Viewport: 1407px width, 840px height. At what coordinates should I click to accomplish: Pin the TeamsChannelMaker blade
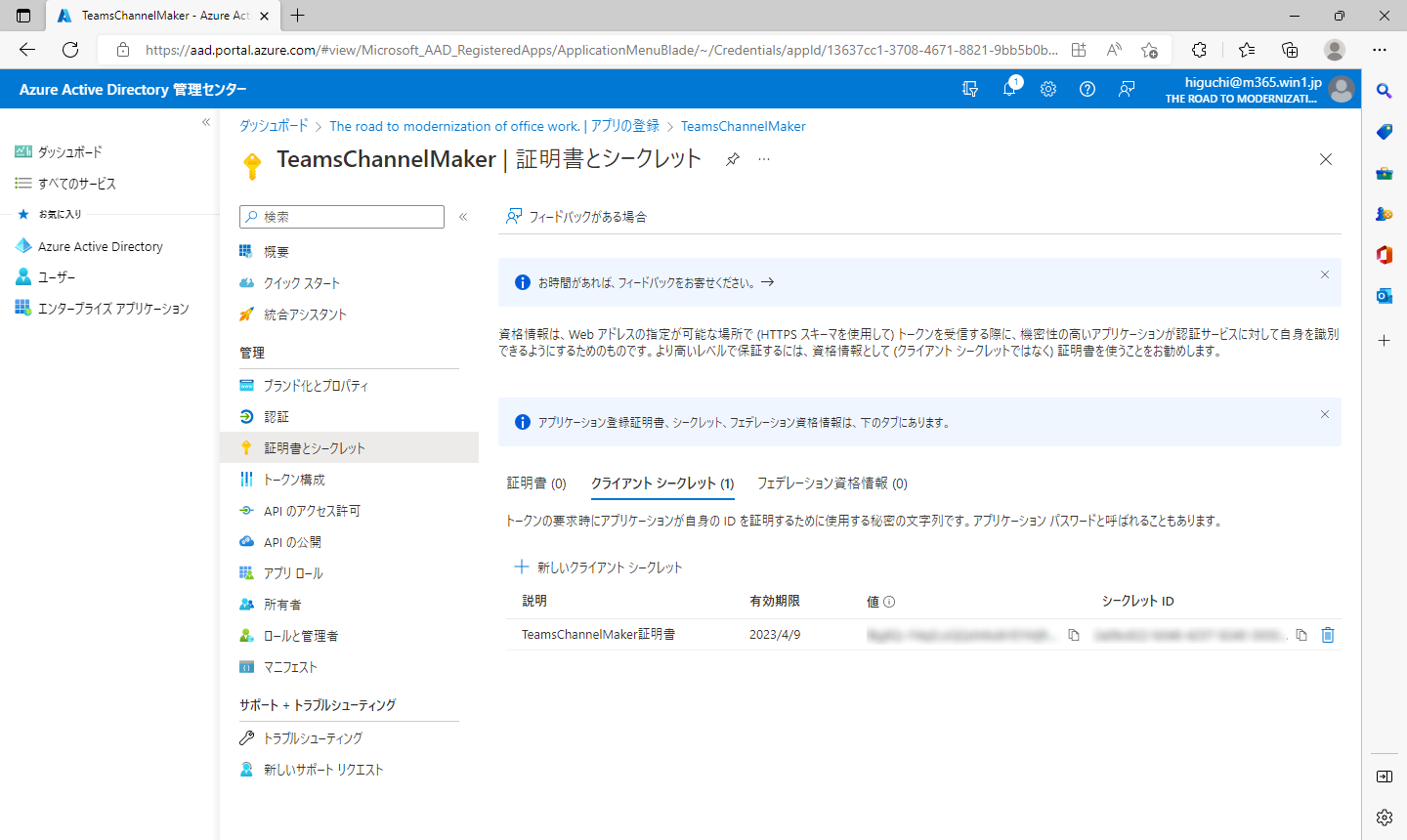(x=733, y=159)
